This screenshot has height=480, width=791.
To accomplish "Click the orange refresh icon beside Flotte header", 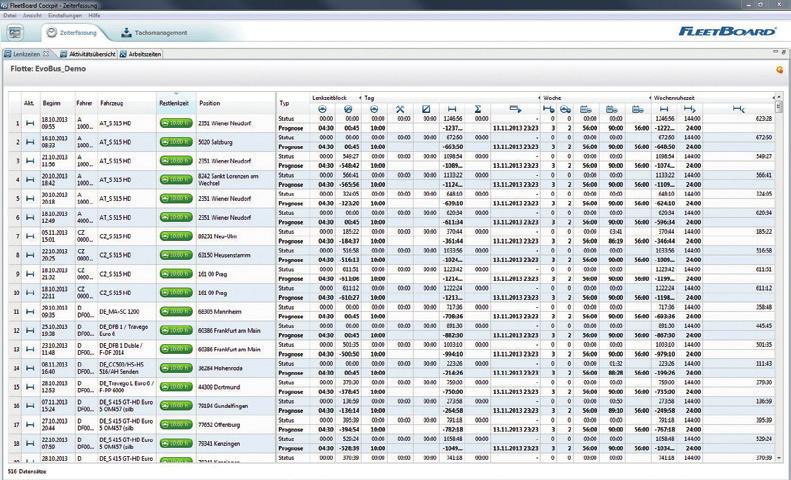I will pos(780,70).
